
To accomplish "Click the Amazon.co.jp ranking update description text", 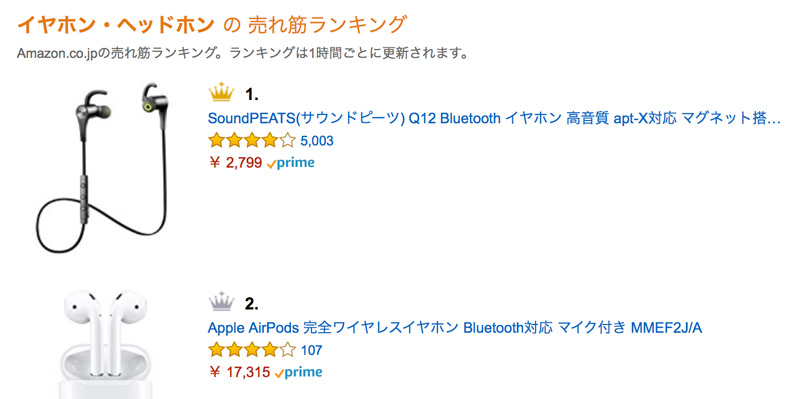I will point(242,53).
